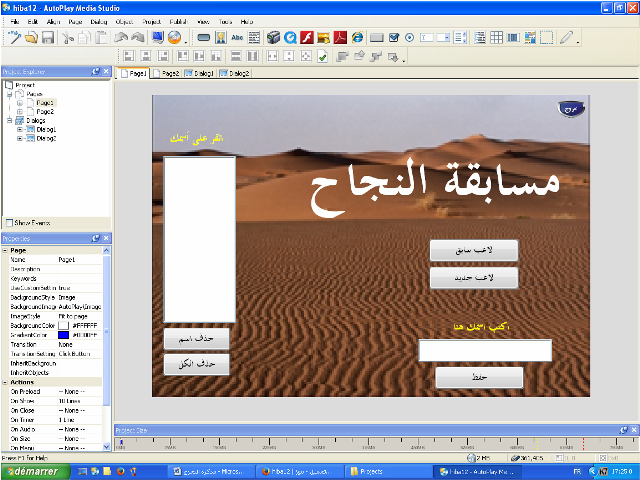Expand the Dialog1 tree node

[20, 129]
